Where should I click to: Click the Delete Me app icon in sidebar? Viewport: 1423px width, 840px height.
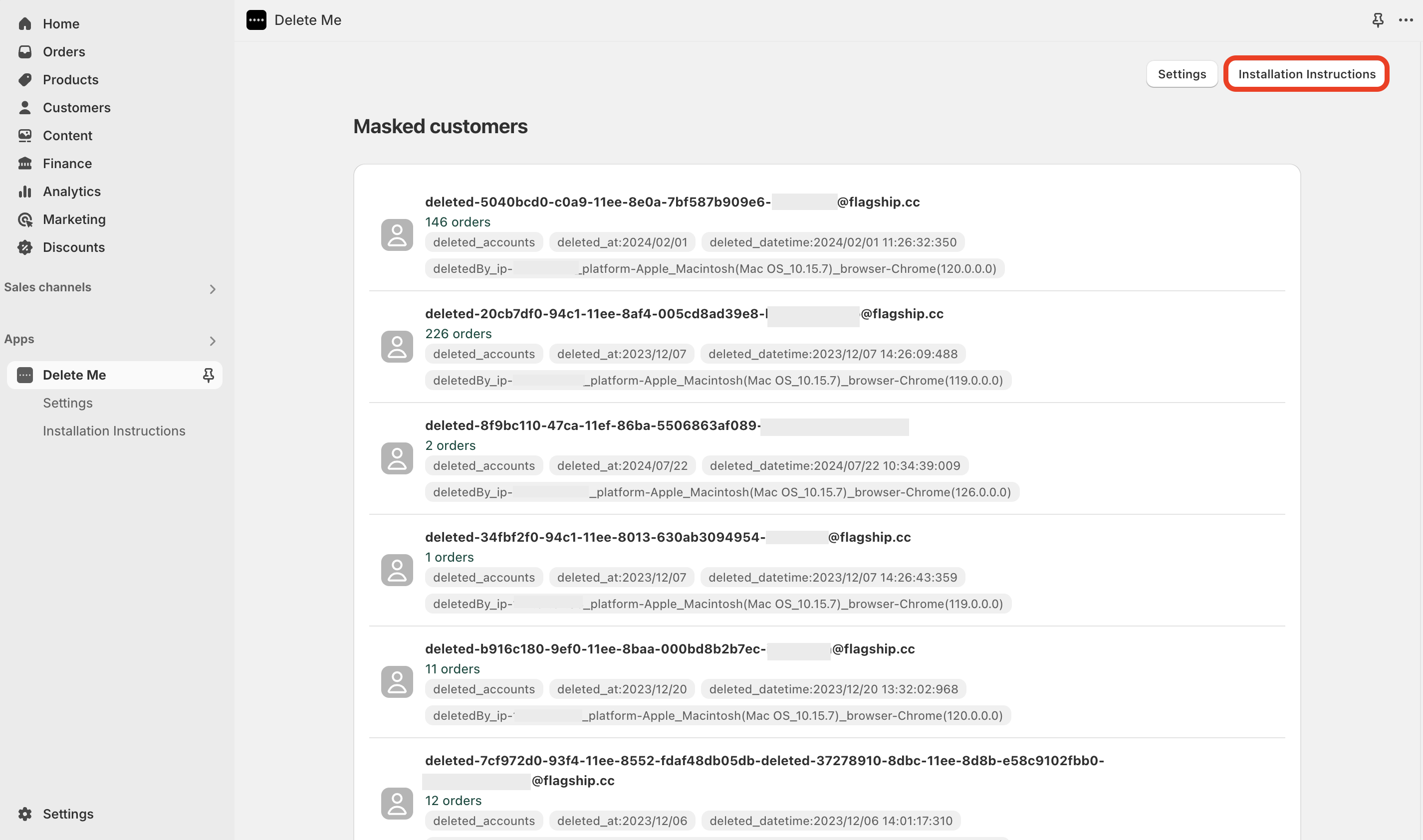click(25, 375)
